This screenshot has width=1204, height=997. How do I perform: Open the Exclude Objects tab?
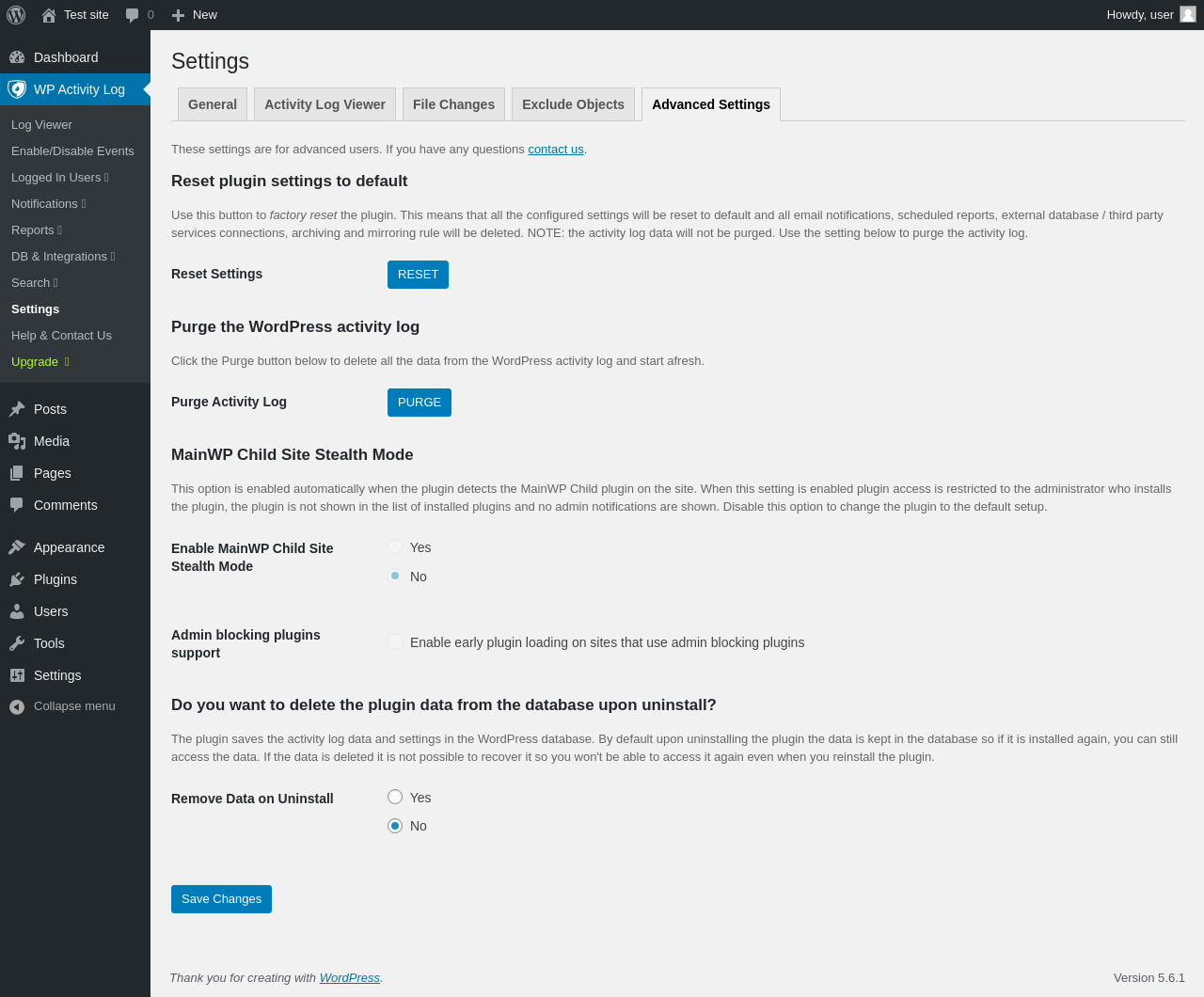click(x=573, y=104)
